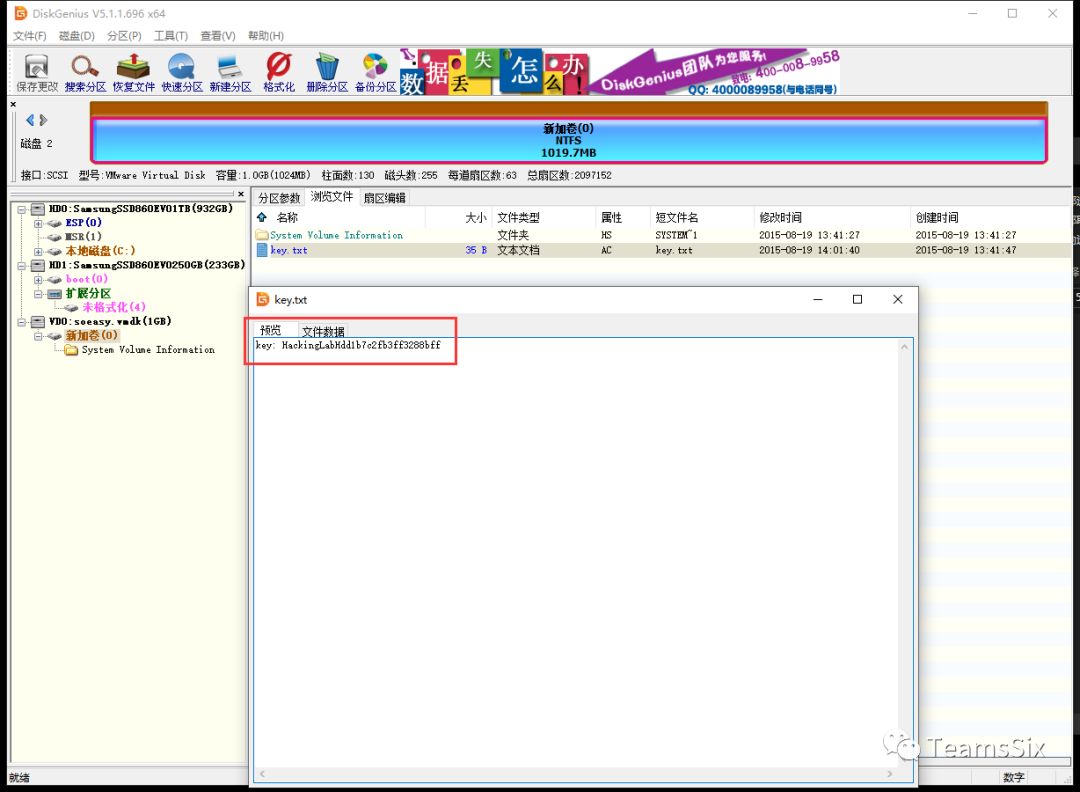Sort by Name (名称) column header
The image size is (1080, 792).
tap(287, 218)
